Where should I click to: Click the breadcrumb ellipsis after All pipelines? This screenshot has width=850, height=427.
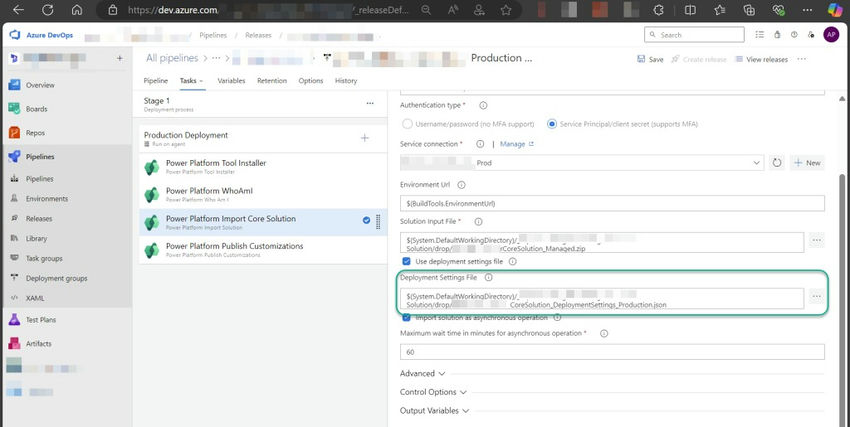tap(216, 58)
